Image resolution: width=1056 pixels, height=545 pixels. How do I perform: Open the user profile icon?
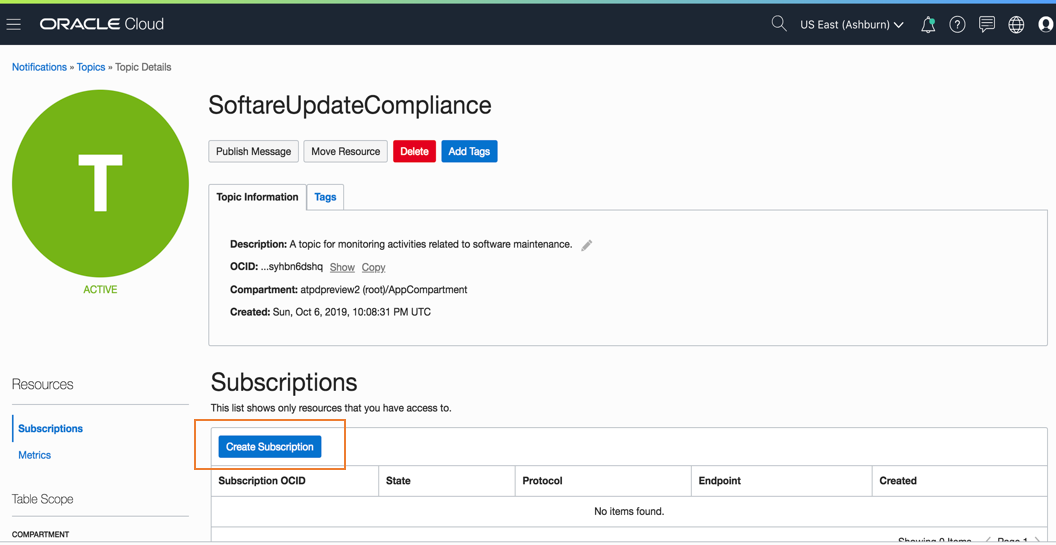coord(1045,25)
